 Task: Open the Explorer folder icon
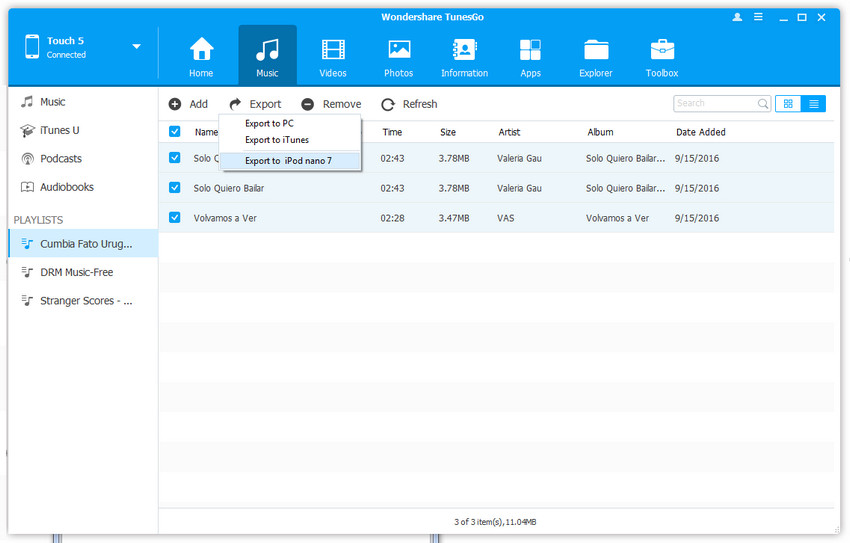596,56
